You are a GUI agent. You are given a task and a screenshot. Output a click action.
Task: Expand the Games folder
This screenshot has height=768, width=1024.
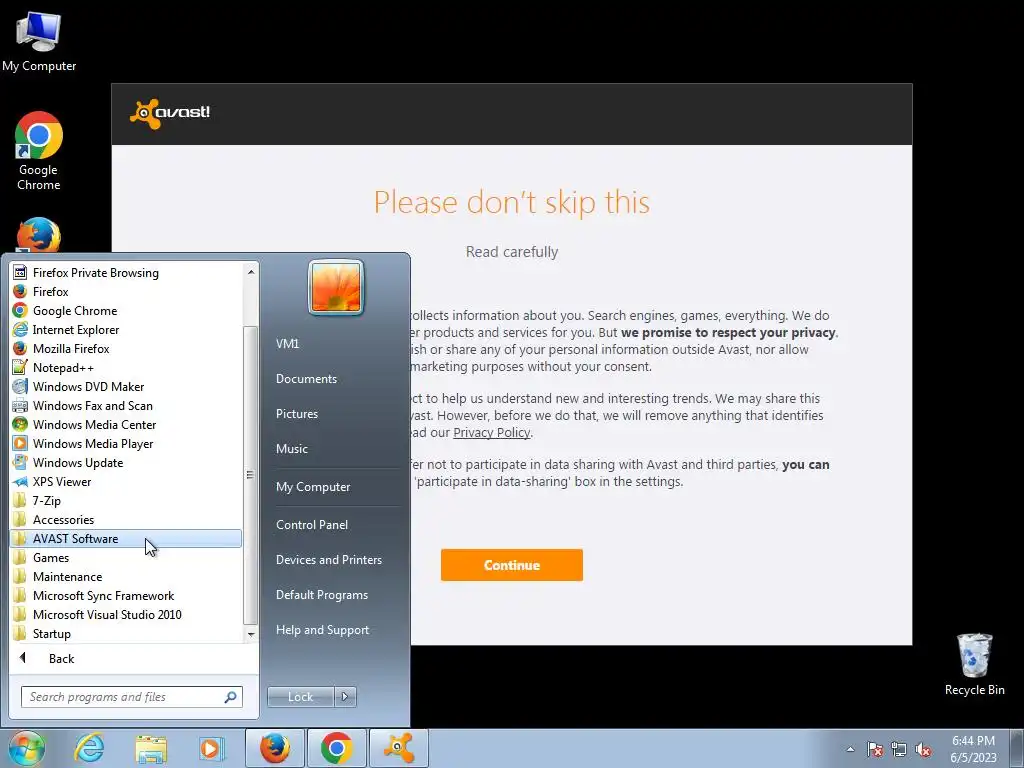(x=126, y=557)
